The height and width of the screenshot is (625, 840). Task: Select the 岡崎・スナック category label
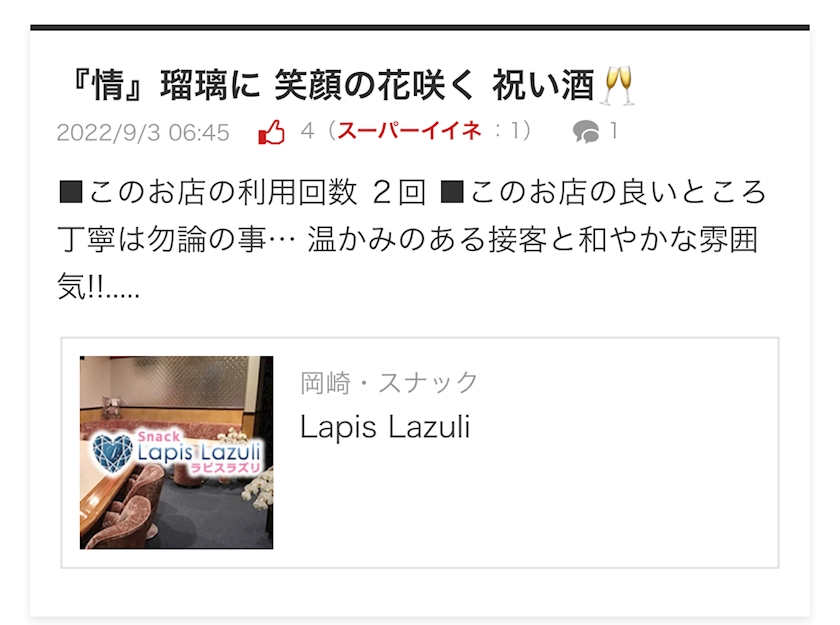pyautogui.click(x=389, y=382)
